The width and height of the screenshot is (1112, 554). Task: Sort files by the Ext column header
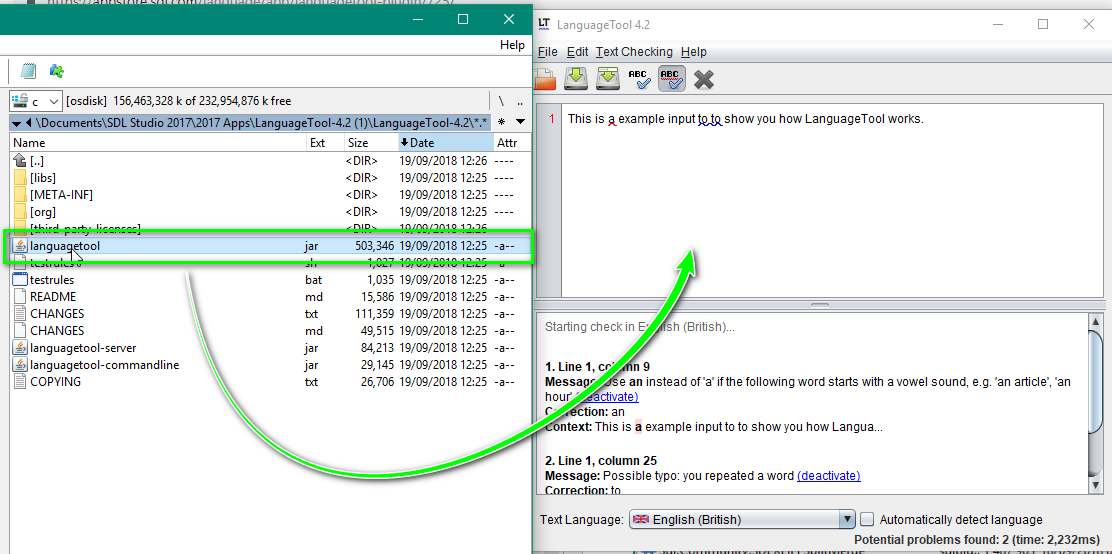[326, 143]
